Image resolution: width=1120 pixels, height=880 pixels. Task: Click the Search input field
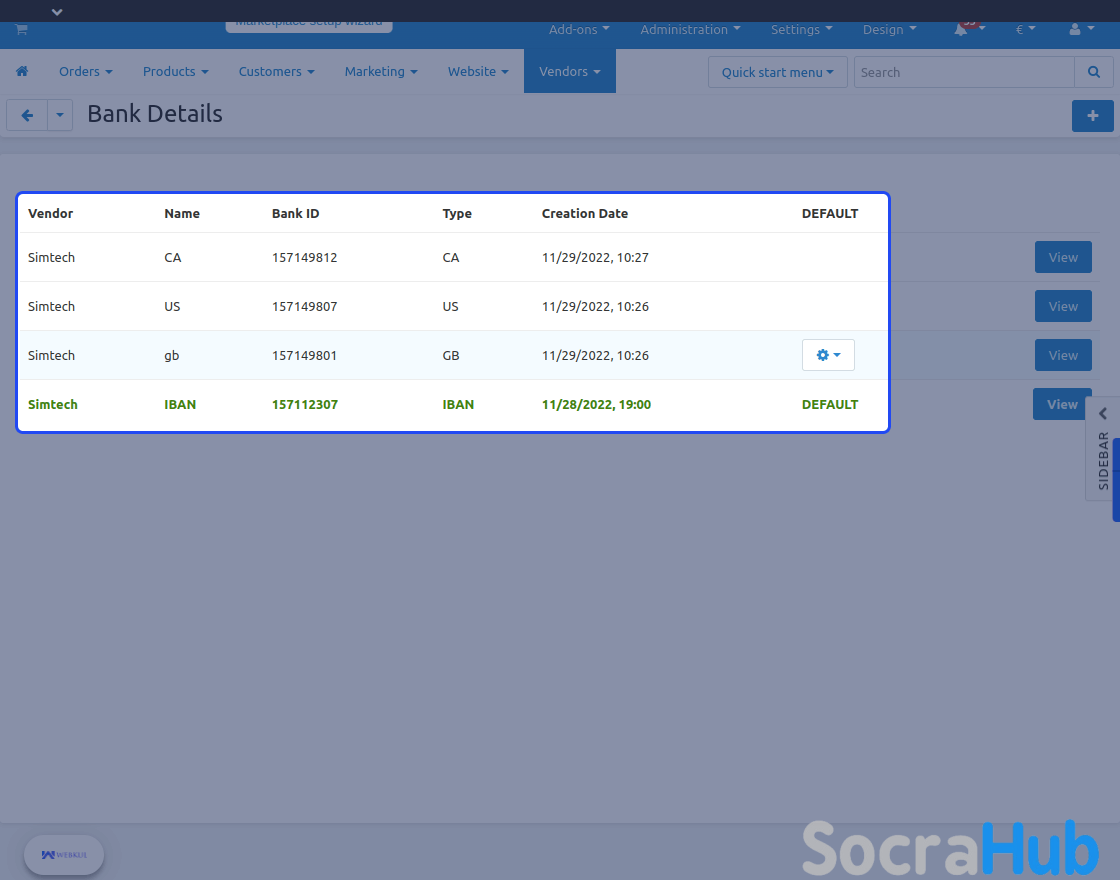[964, 72]
